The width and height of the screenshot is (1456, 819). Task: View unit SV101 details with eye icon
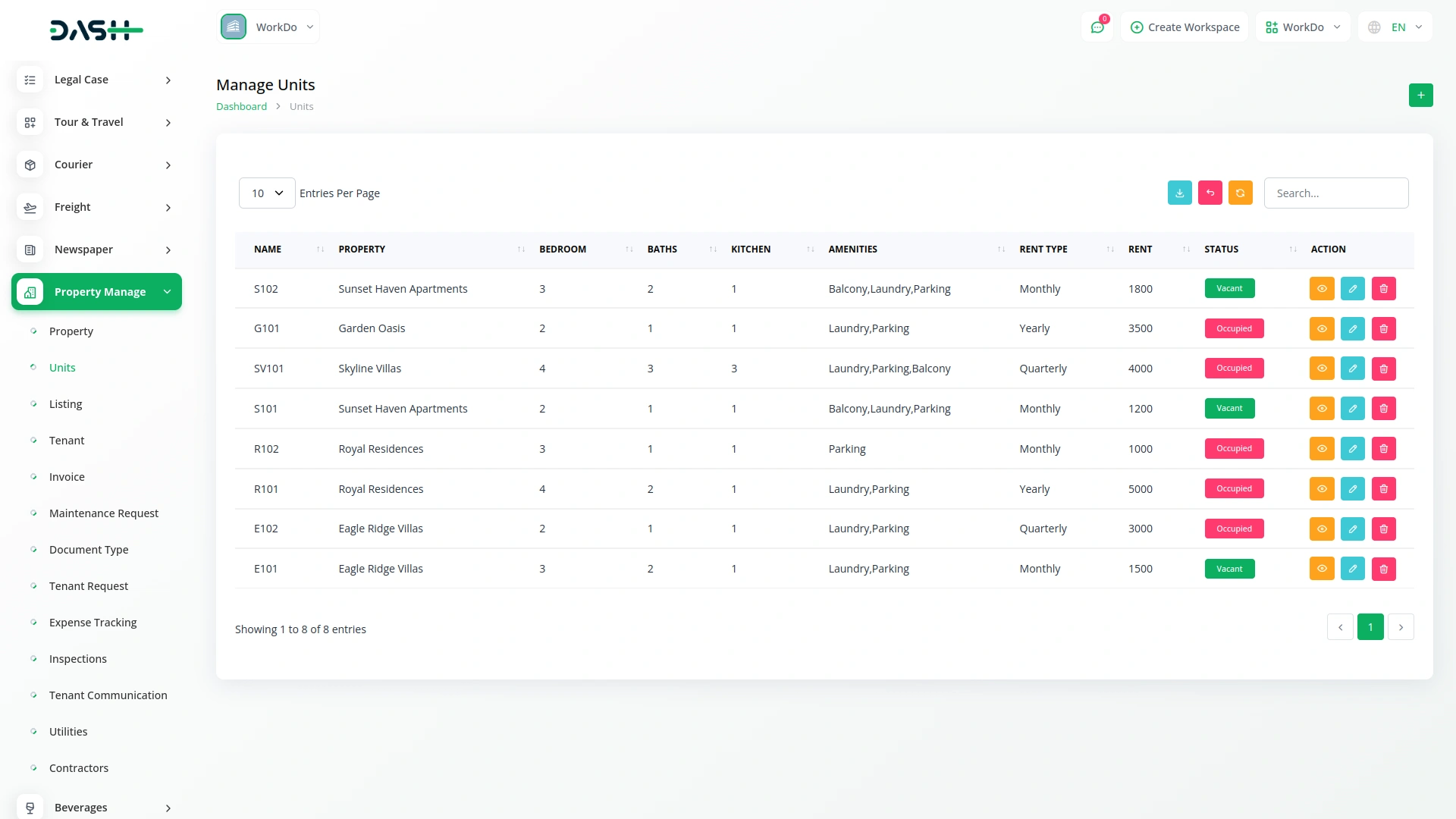pos(1321,369)
